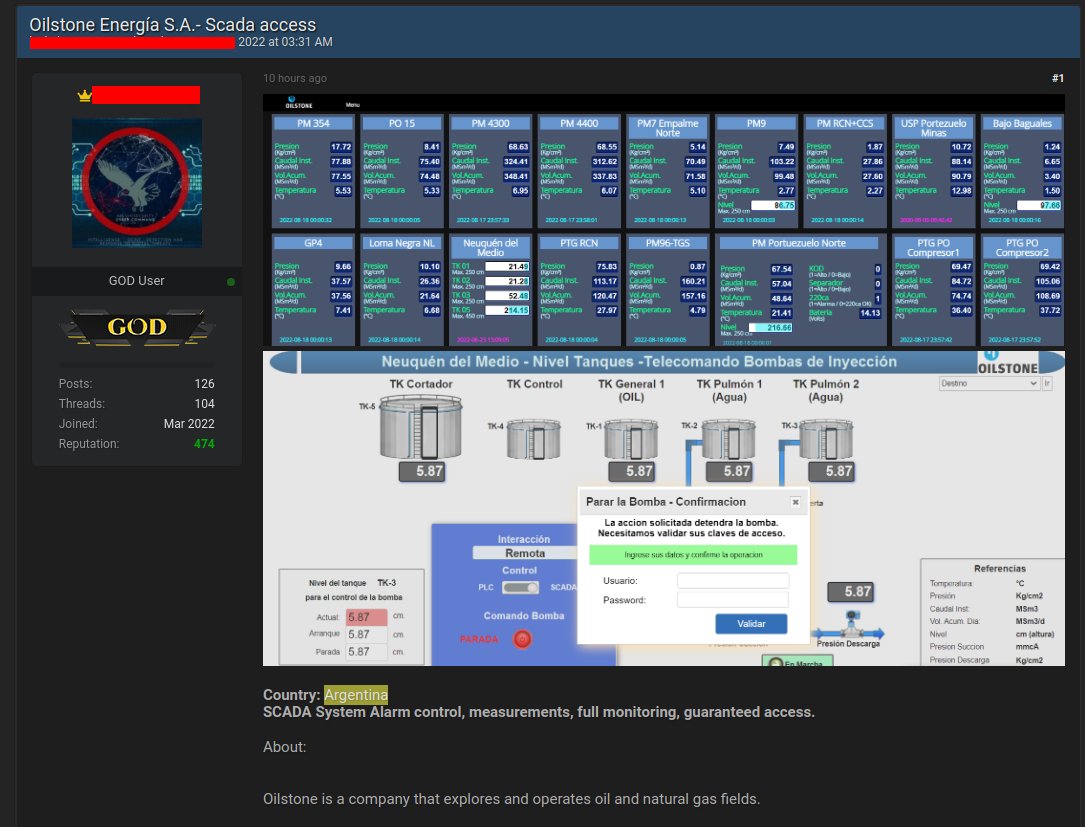Open the PM 4300 panel header

[x=490, y=123]
